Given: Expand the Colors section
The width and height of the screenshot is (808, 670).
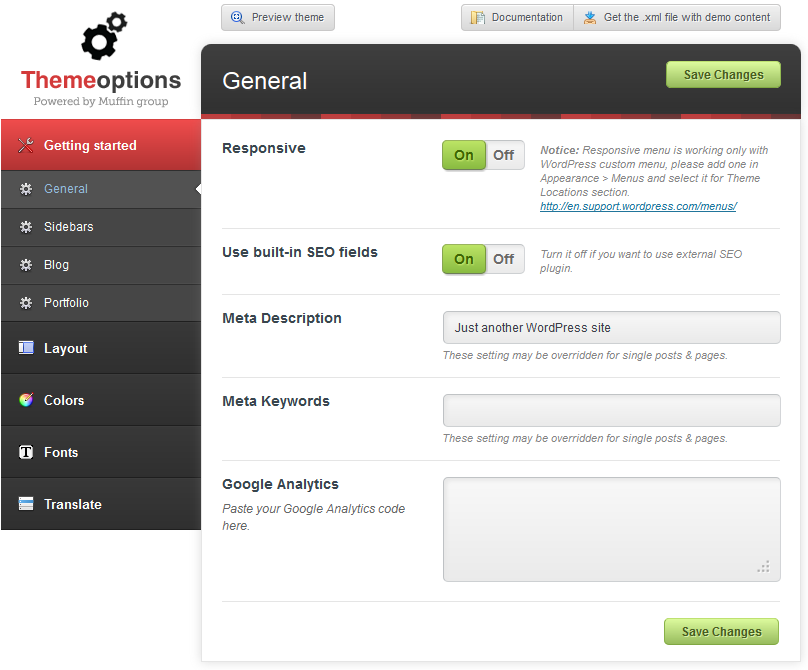Looking at the screenshot, I should click(x=101, y=400).
